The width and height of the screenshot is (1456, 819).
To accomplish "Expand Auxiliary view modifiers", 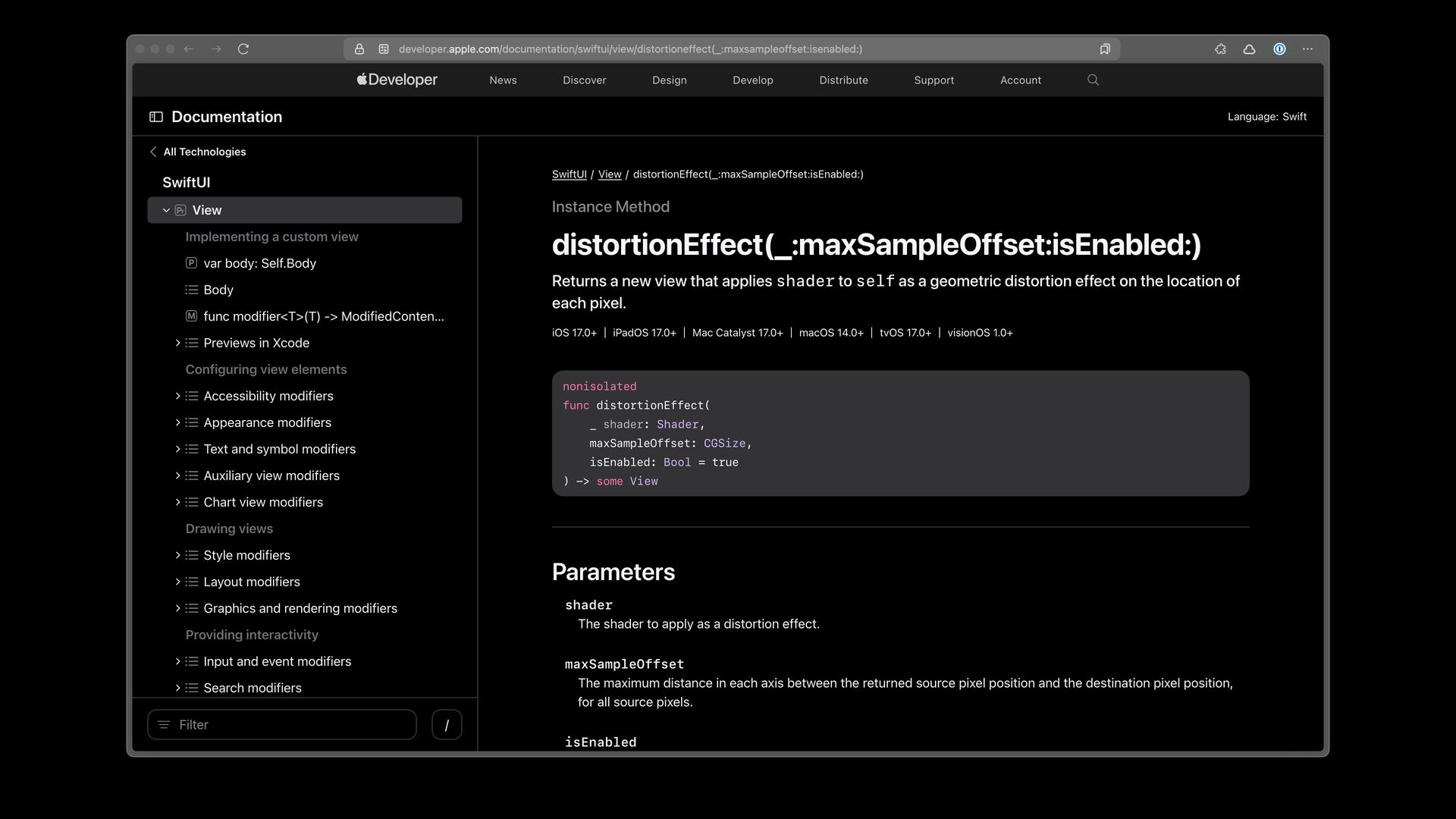I will [177, 475].
